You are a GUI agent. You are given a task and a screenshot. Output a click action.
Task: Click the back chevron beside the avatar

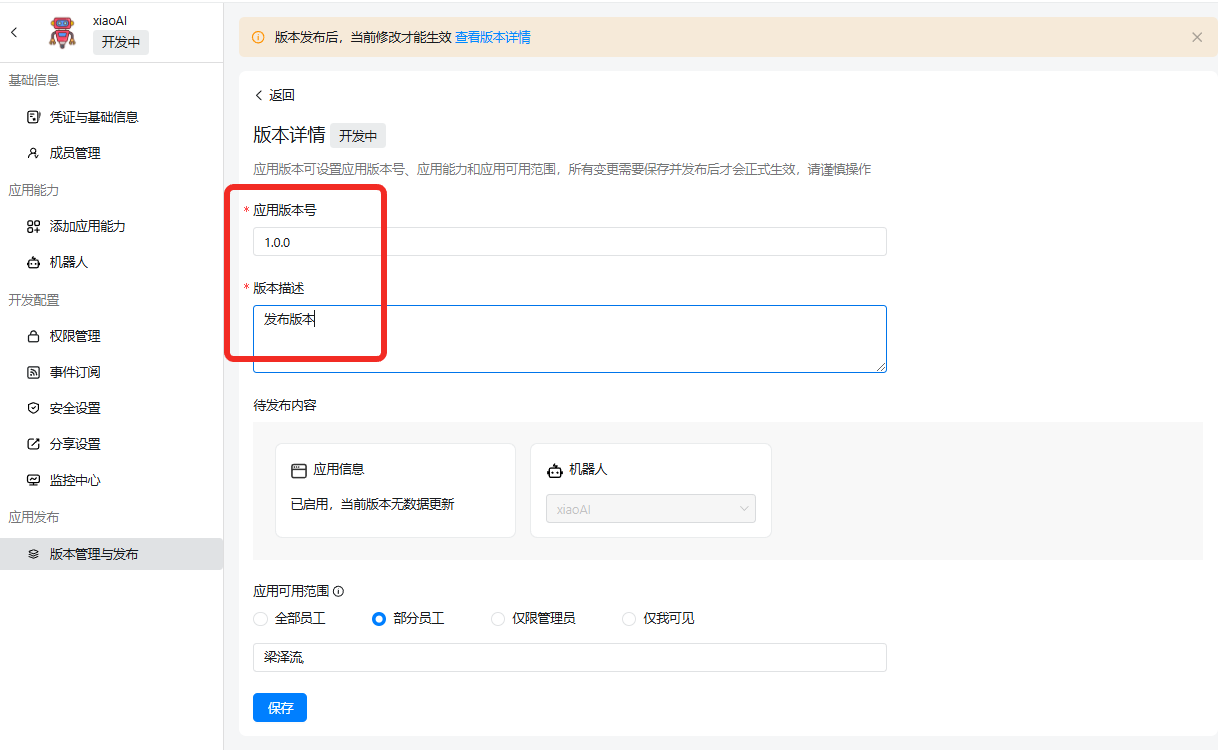coord(14,32)
